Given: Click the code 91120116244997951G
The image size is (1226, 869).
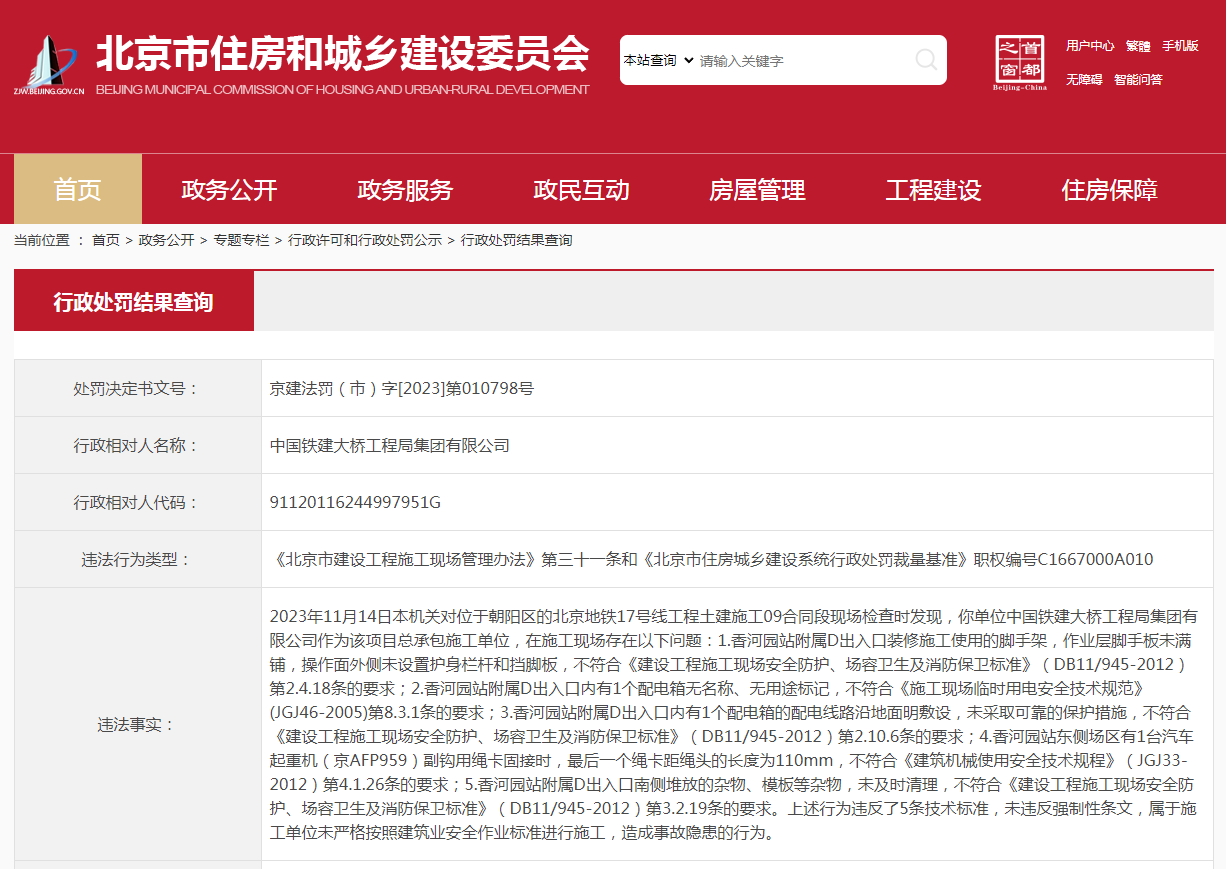Looking at the screenshot, I should pyautogui.click(x=355, y=502).
